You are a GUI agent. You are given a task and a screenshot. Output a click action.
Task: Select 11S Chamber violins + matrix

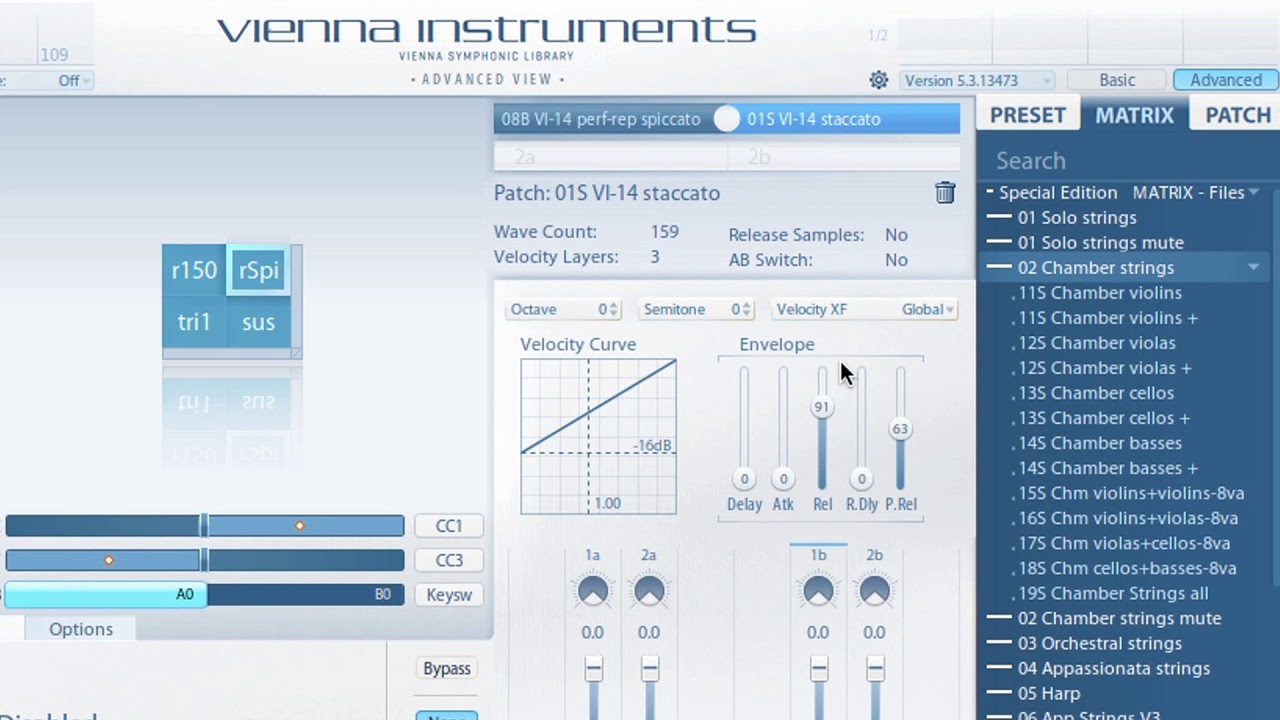tap(1108, 318)
